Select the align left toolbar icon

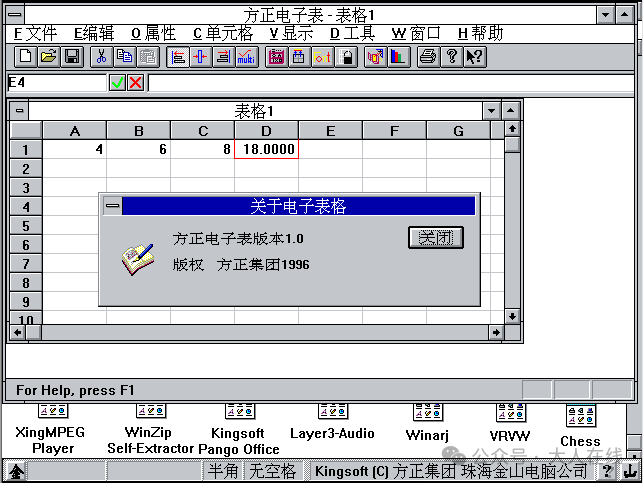click(x=178, y=57)
